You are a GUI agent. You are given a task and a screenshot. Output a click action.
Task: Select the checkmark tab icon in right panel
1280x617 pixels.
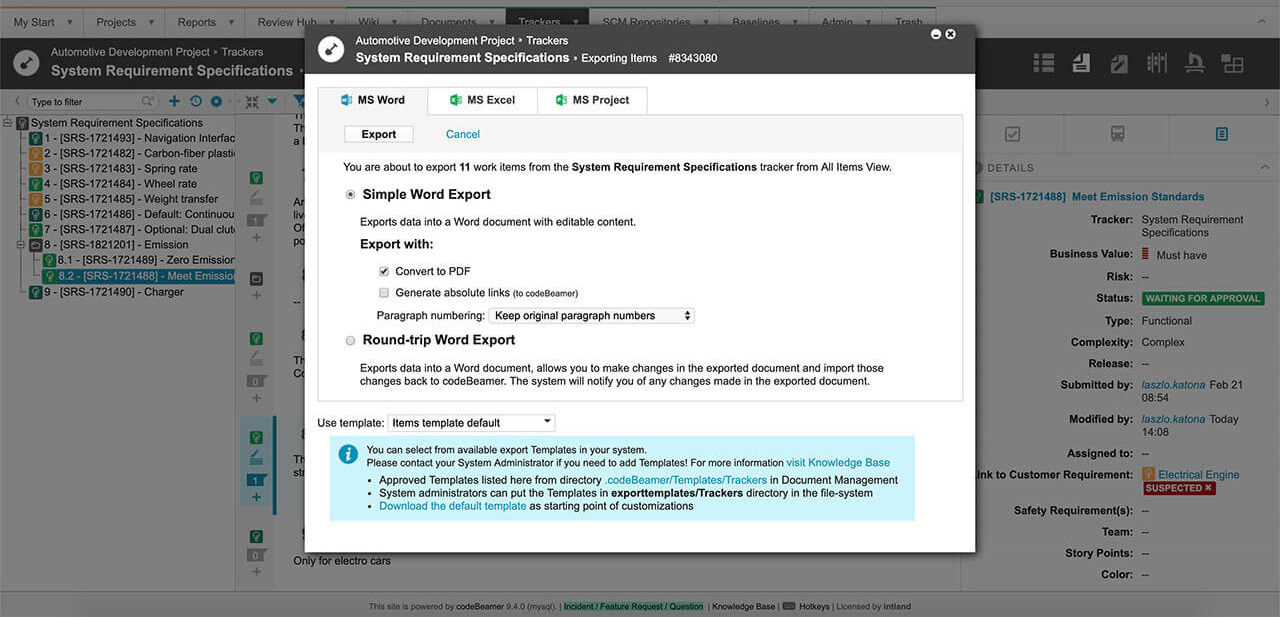coord(1012,133)
